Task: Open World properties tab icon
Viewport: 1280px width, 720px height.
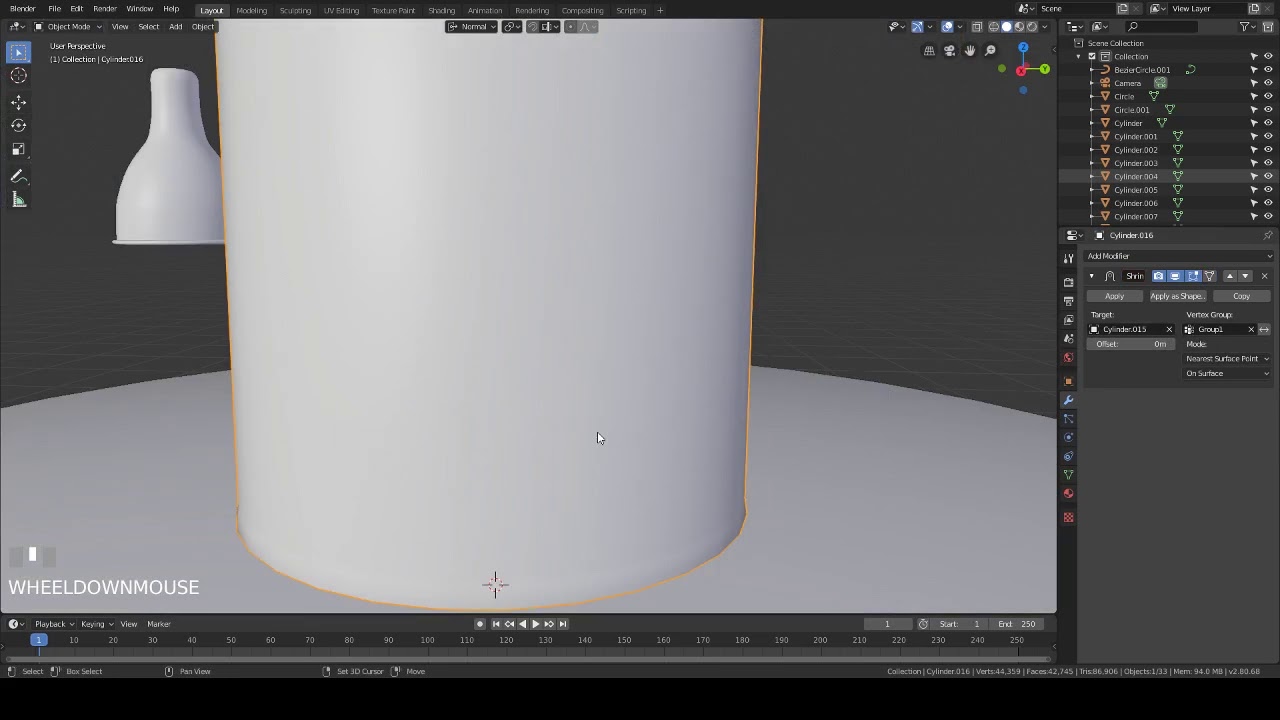Action: pyautogui.click(x=1068, y=358)
